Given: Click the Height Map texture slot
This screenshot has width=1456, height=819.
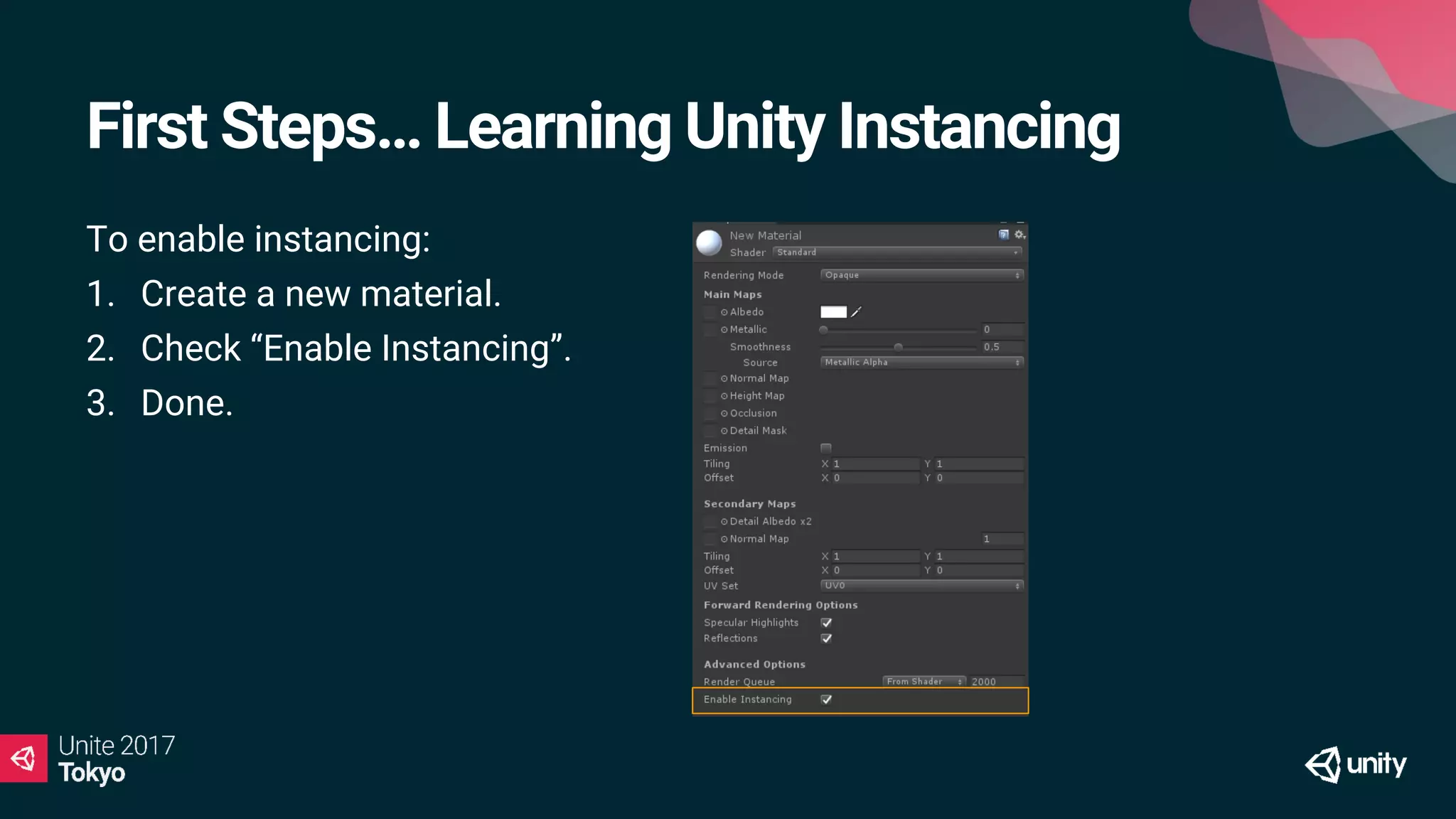Looking at the screenshot, I should [x=710, y=396].
